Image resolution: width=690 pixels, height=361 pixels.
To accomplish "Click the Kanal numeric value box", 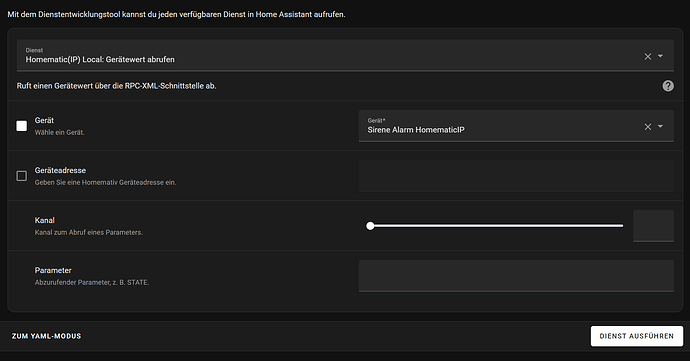I will click(x=653, y=226).
